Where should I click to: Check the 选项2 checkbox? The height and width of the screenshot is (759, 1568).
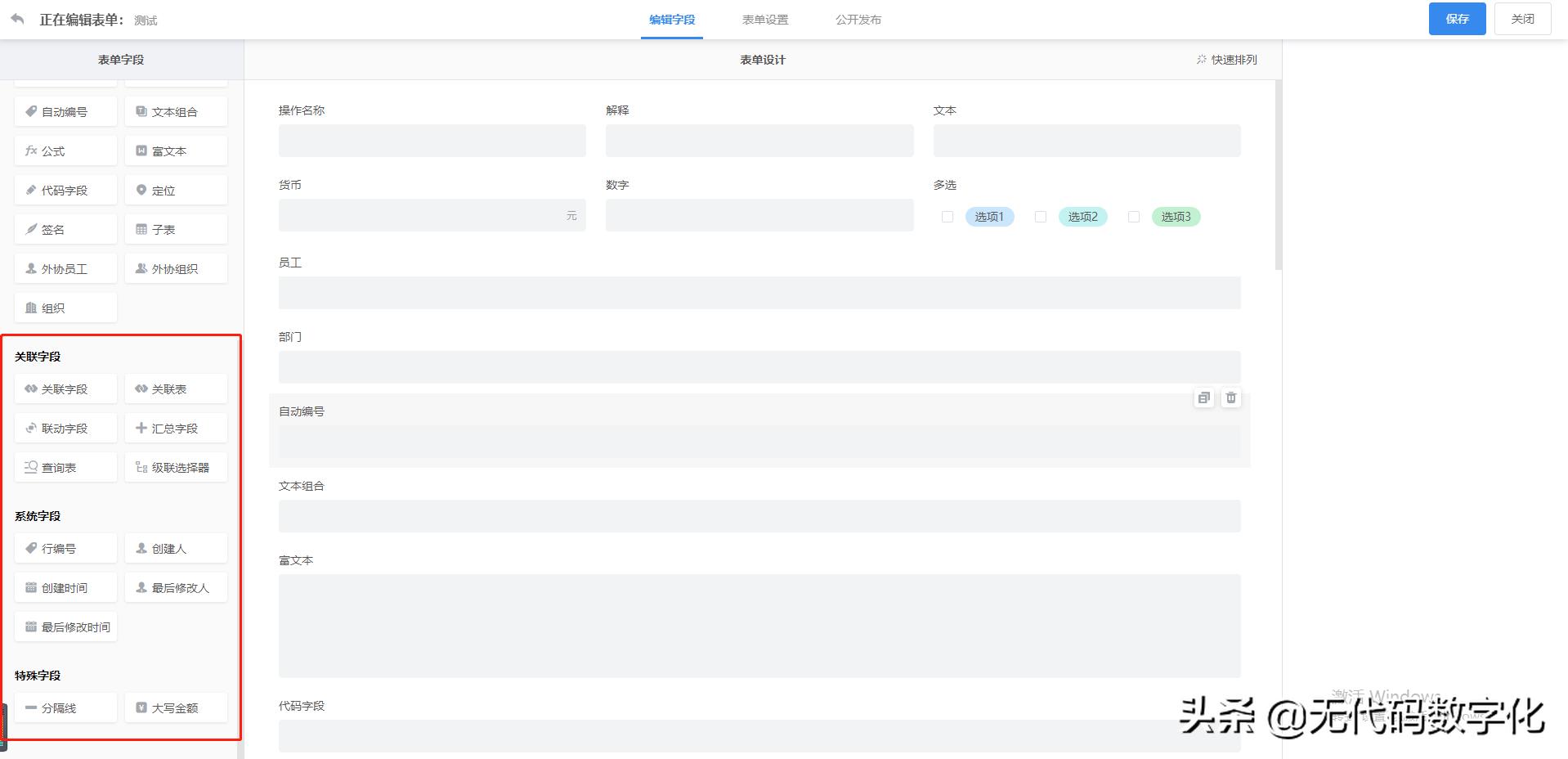[1041, 217]
